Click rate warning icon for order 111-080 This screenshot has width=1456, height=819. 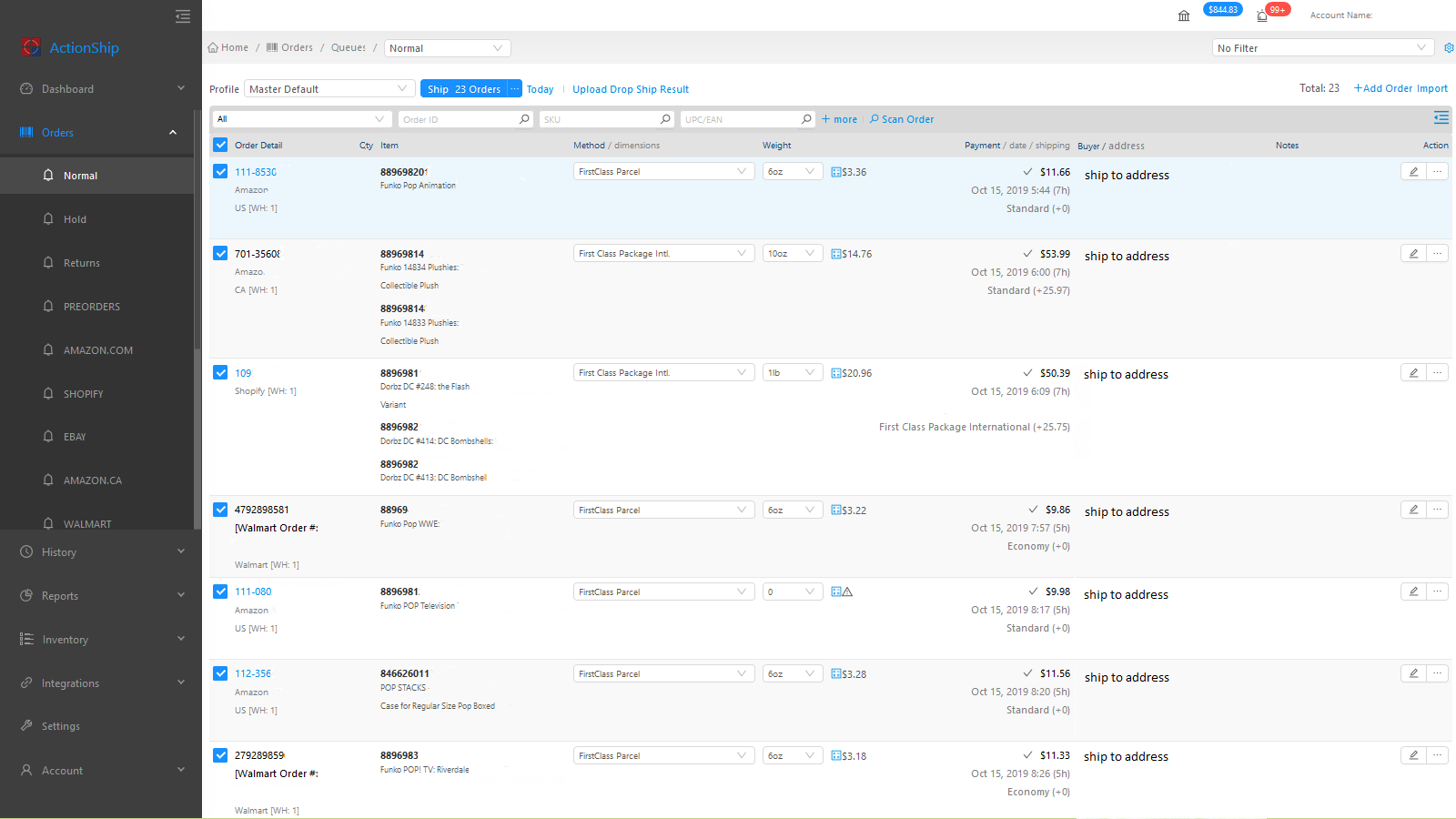(847, 592)
